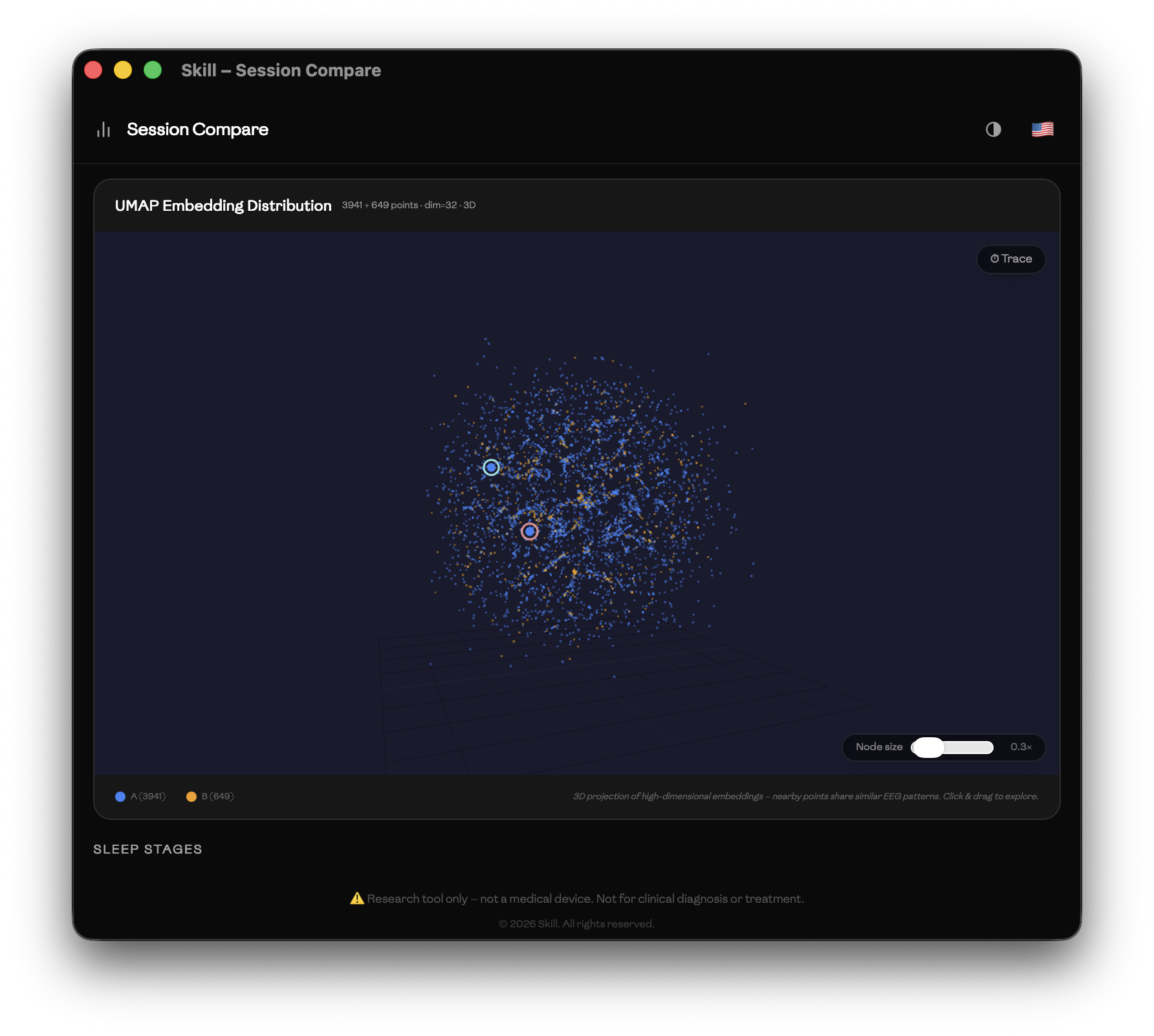Select the pink-circled embedding point
1154x1036 pixels.
tap(530, 531)
